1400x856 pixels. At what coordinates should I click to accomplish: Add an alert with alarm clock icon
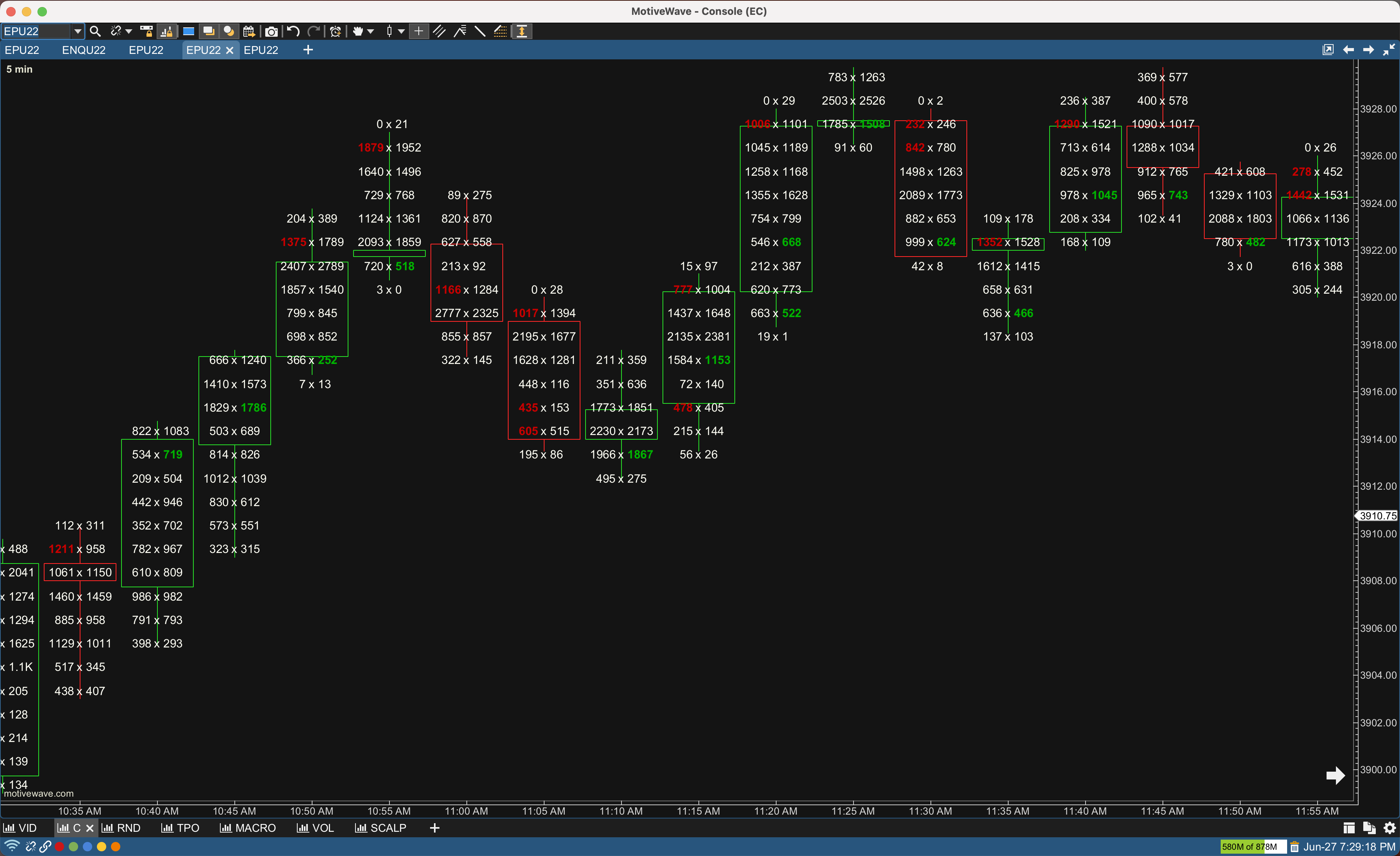pyautogui.click(x=336, y=31)
